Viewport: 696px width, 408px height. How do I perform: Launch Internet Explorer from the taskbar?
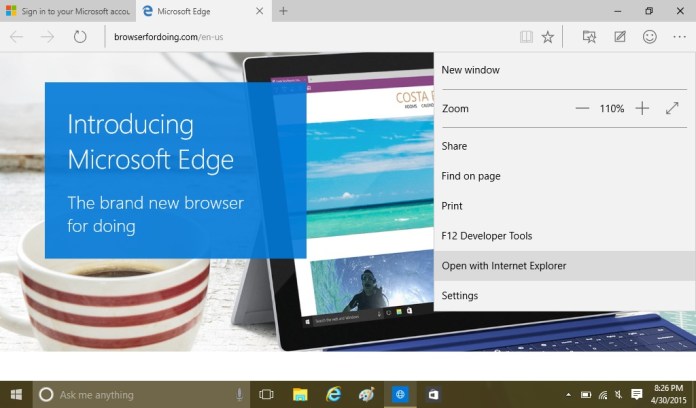(x=333, y=394)
